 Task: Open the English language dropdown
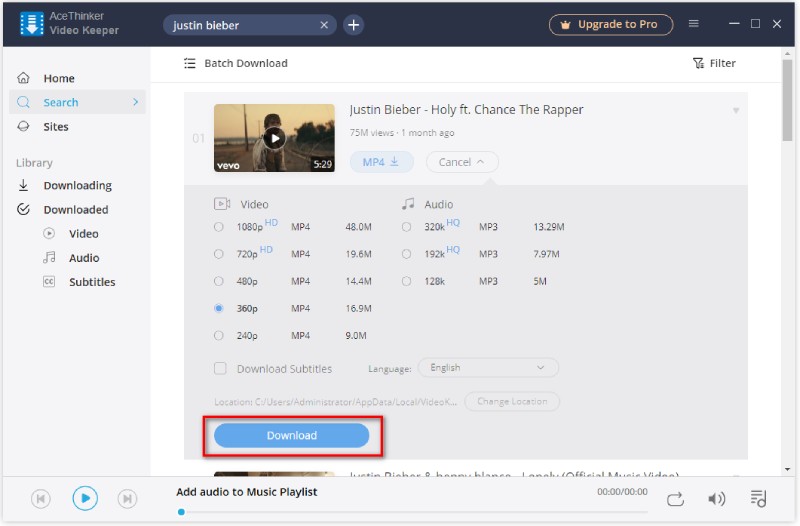tap(488, 368)
